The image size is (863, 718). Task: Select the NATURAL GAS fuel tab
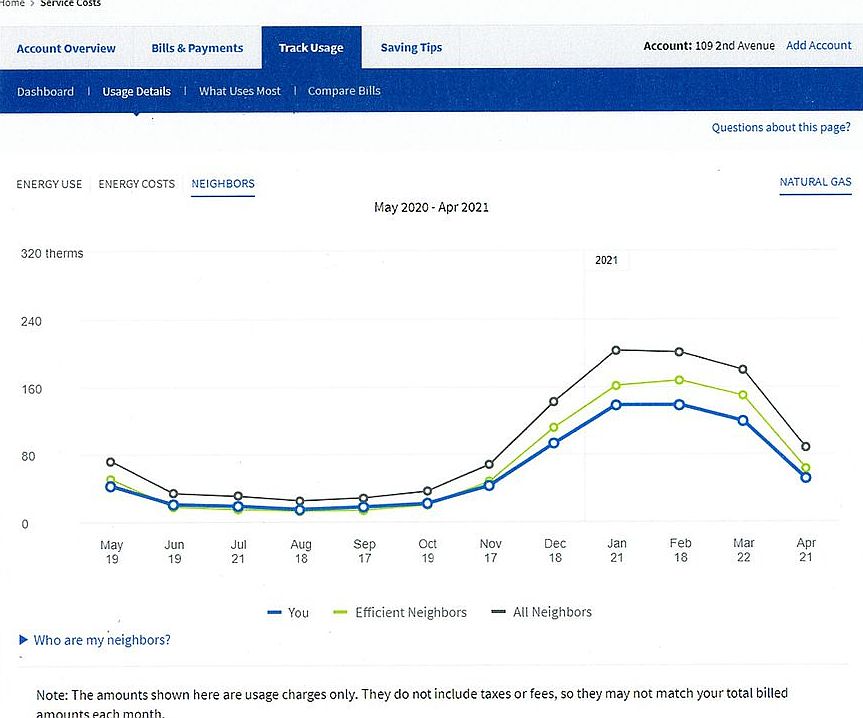coord(815,182)
